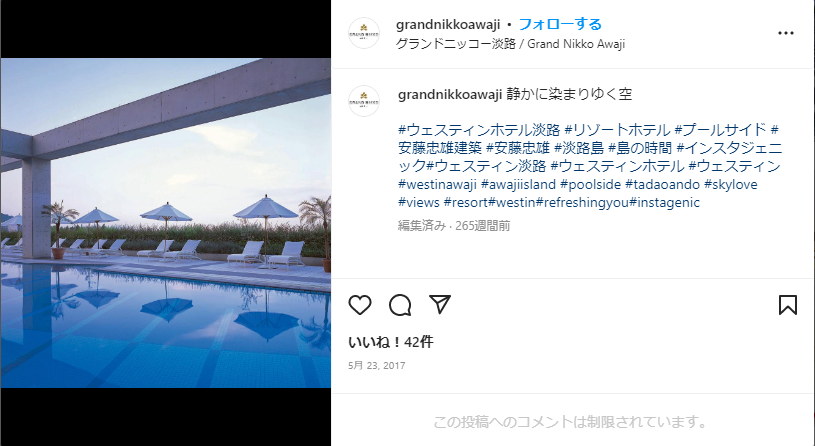815x446 pixels.
Task: Open the #リゾートホテル hashtag
Action: (x=617, y=129)
